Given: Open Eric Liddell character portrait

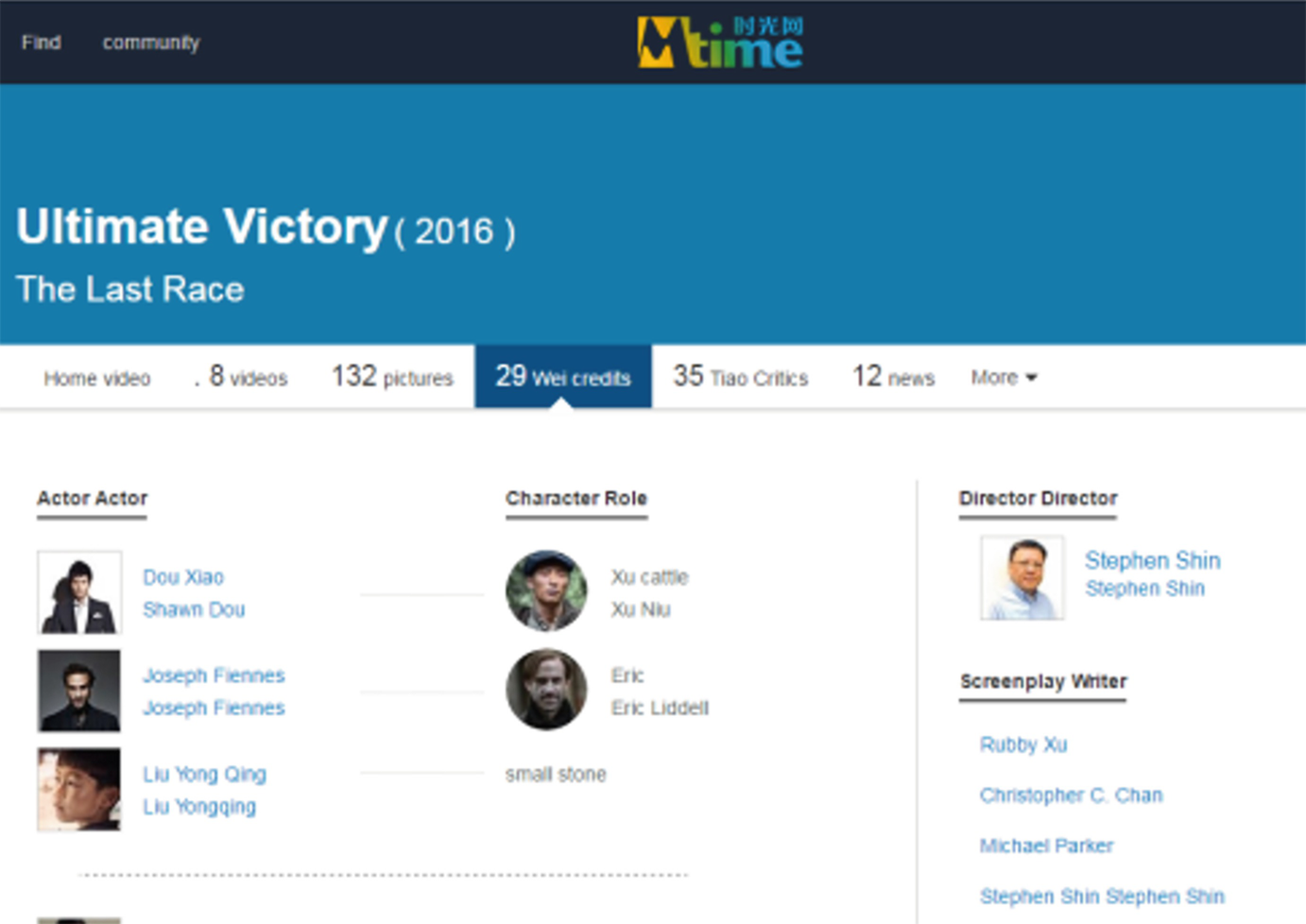Looking at the screenshot, I should [x=546, y=690].
